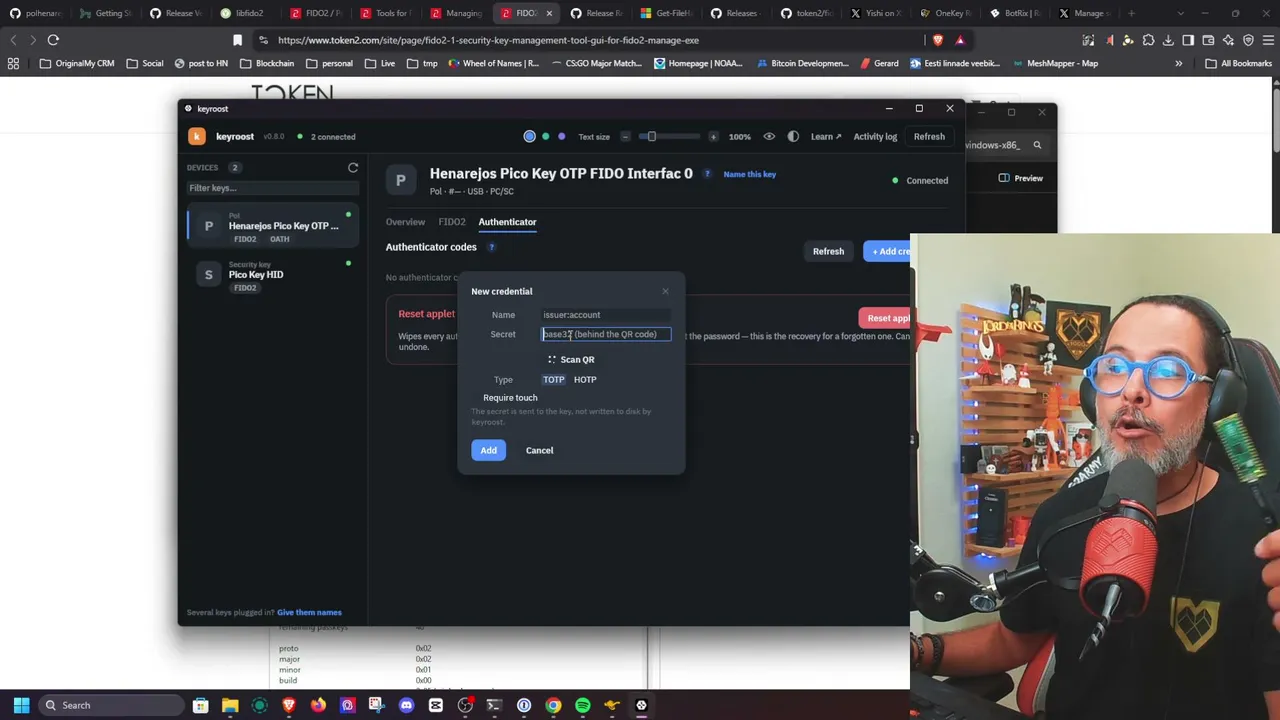
Task: Expand the bookmarks overflow chevron
Action: [x=1178, y=63]
